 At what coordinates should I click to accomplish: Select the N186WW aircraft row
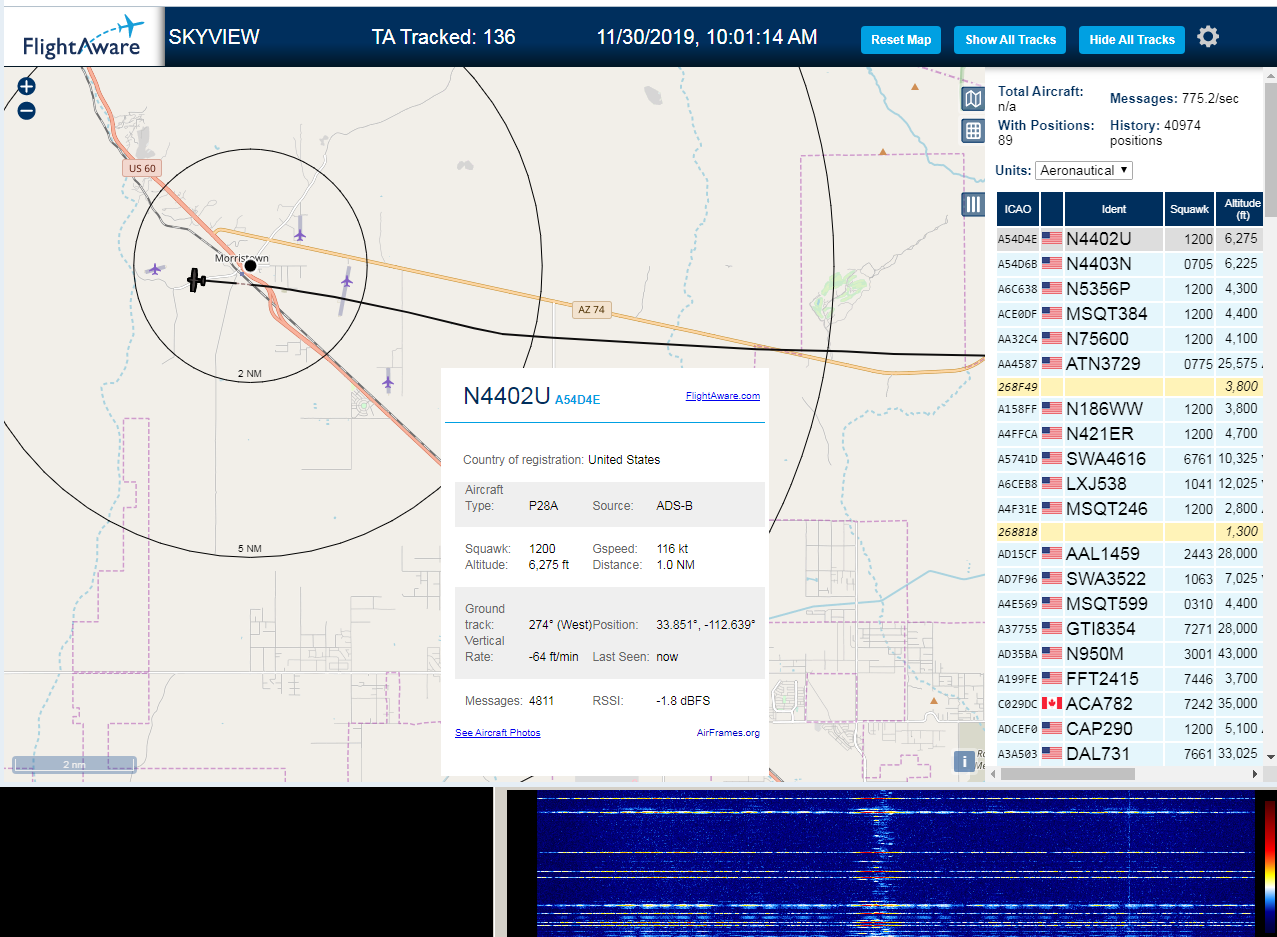(x=1130, y=409)
